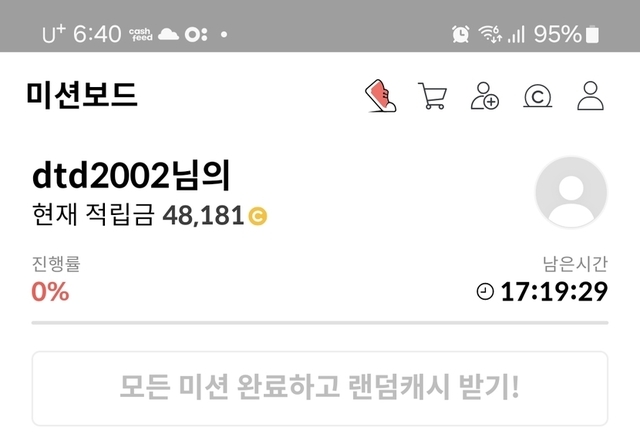Tap the invite friend icon

pos(485,96)
